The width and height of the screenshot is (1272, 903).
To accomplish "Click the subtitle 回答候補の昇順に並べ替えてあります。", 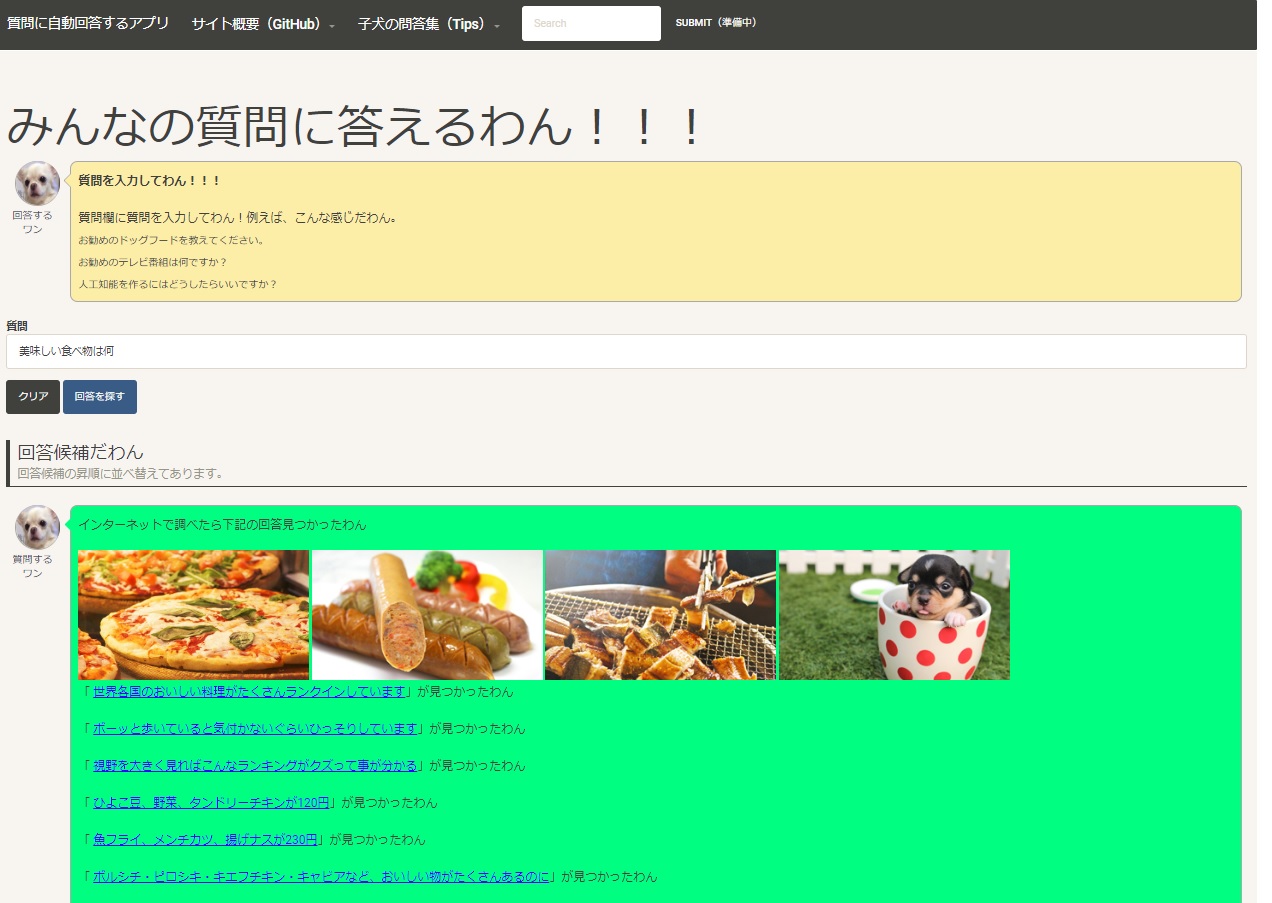I will [x=121, y=473].
